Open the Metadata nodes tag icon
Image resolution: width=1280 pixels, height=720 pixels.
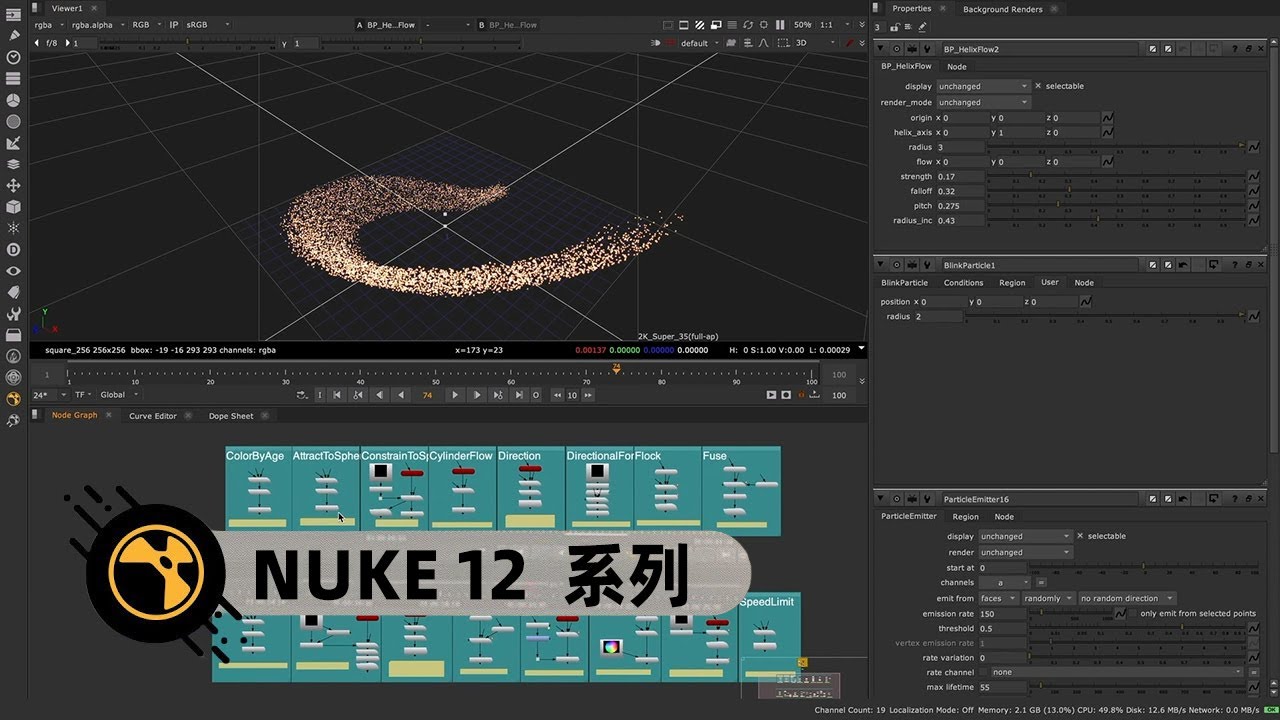[x=14, y=292]
